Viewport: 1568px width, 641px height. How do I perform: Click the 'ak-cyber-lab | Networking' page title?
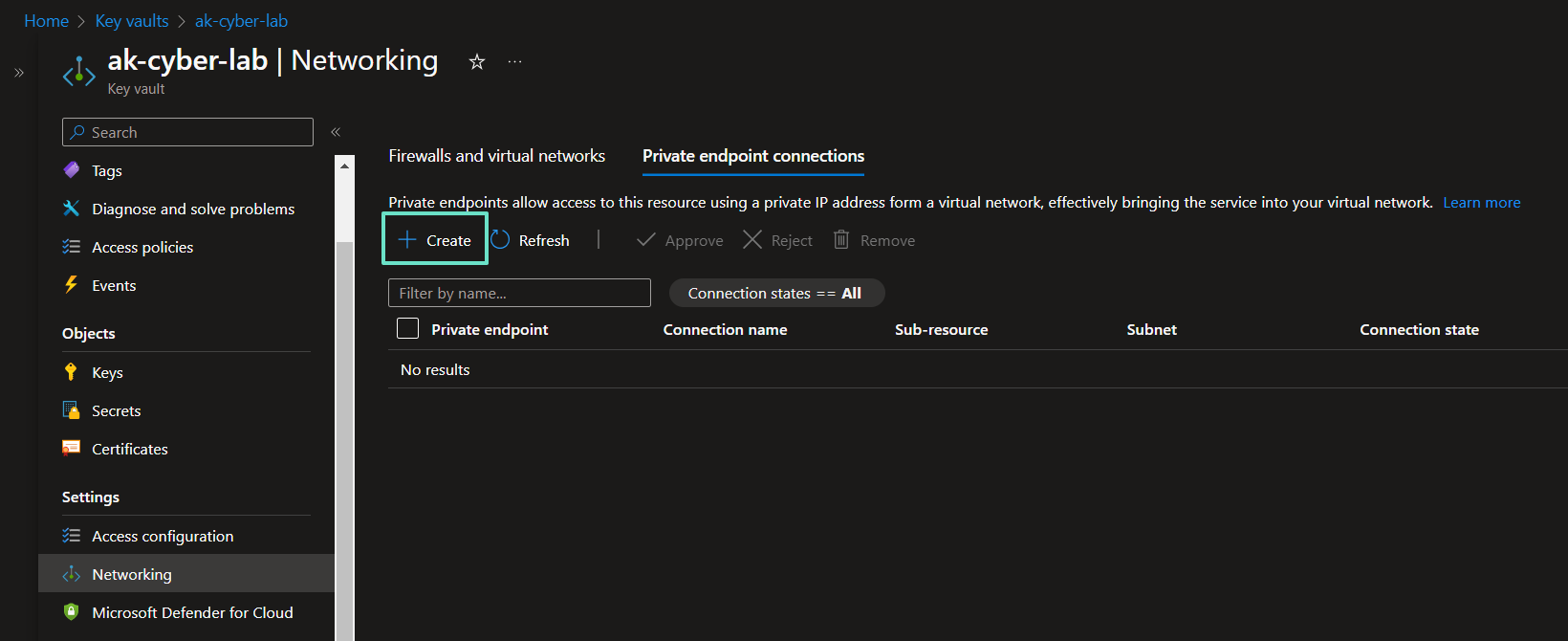(272, 60)
